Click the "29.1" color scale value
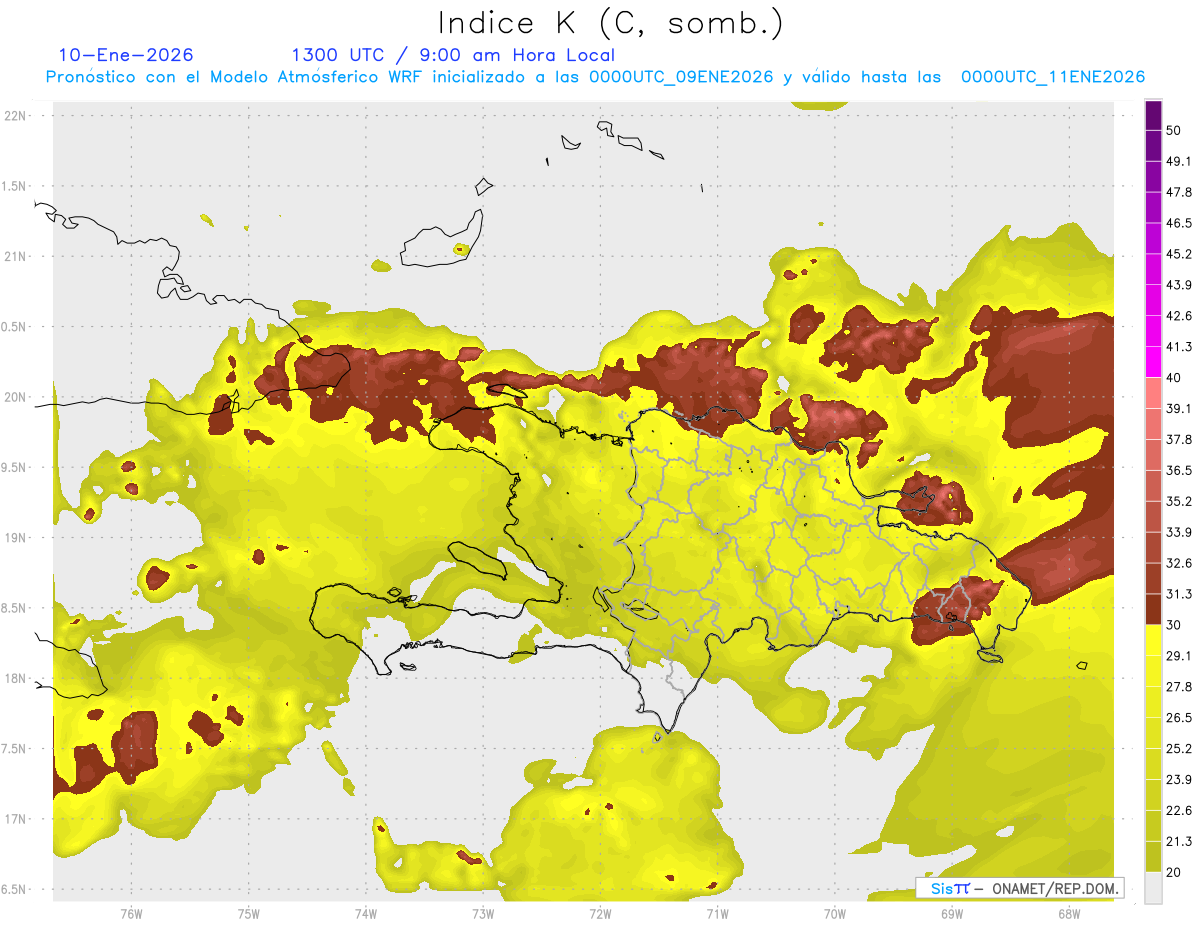The height and width of the screenshot is (927, 1200). pos(1179,656)
